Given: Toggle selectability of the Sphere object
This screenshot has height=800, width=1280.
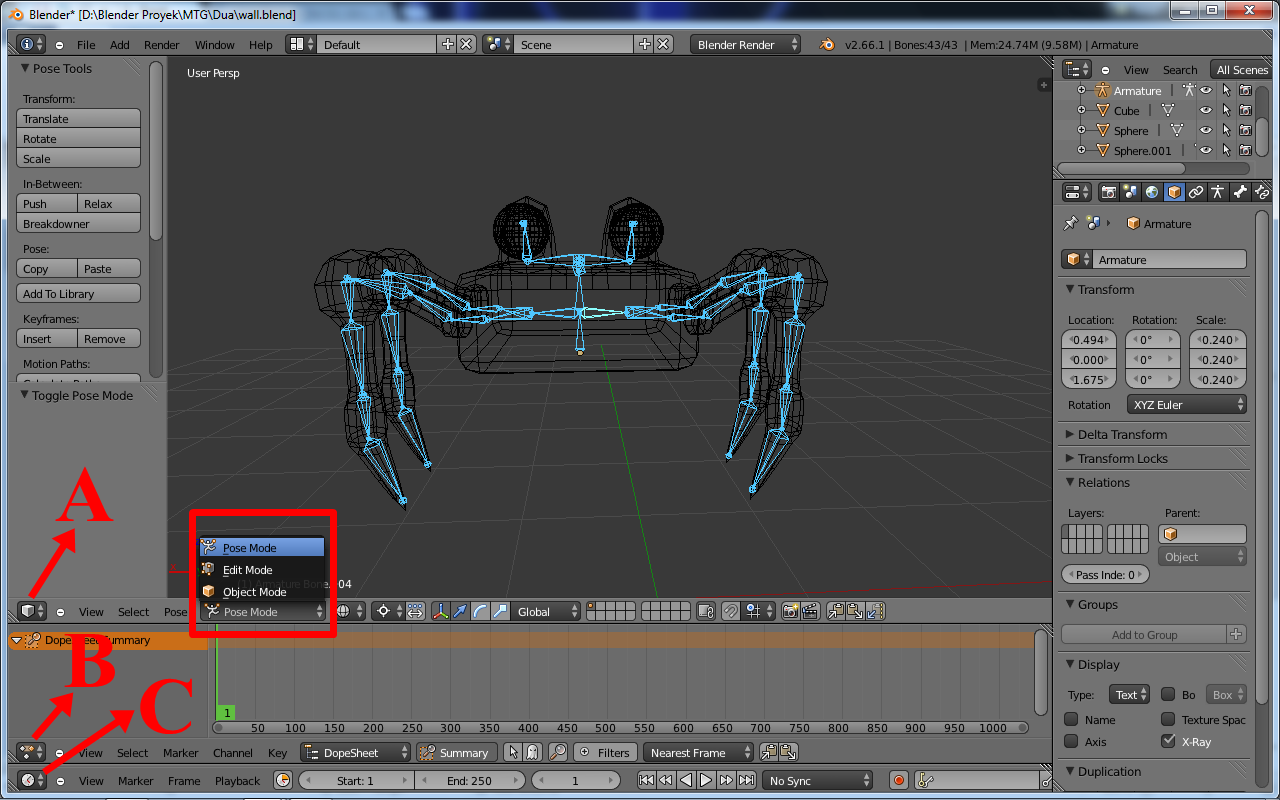Looking at the screenshot, I should pos(1226,130).
